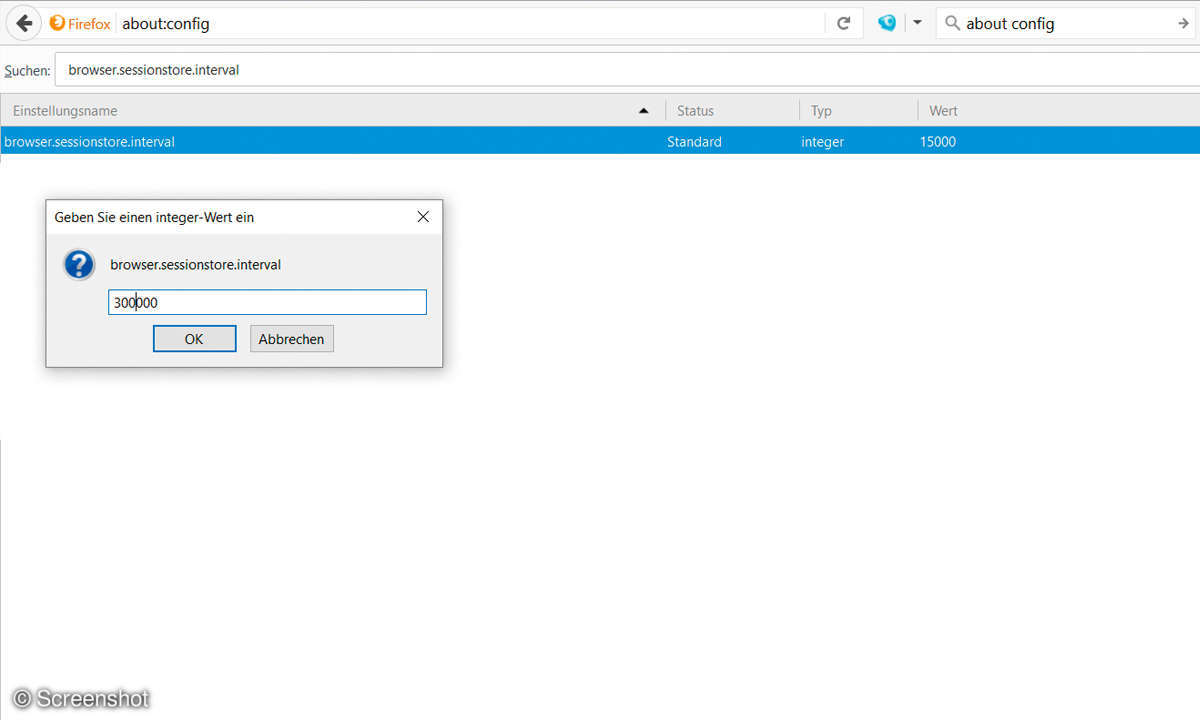Image resolution: width=1200 pixels, height=720 pixels.
Task: Sort by the Typ column header
Action: click(x=858, y=111)
